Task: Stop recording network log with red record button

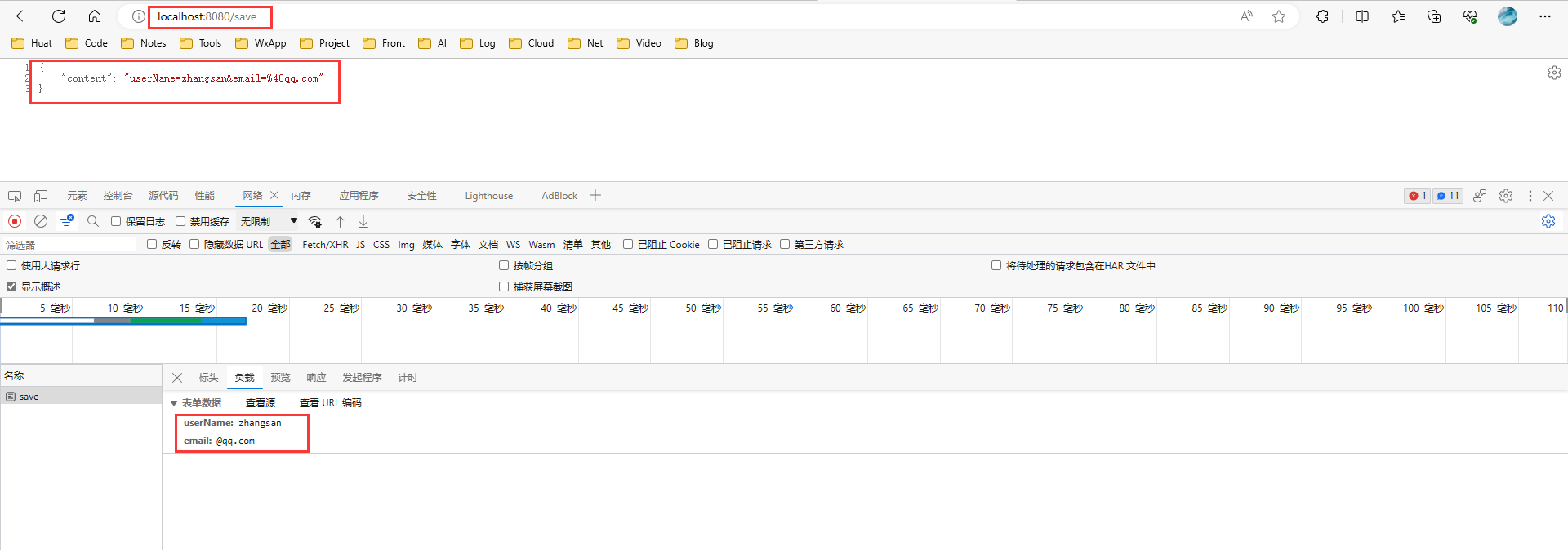Action: pyautogui.click(x=15, y=221)
